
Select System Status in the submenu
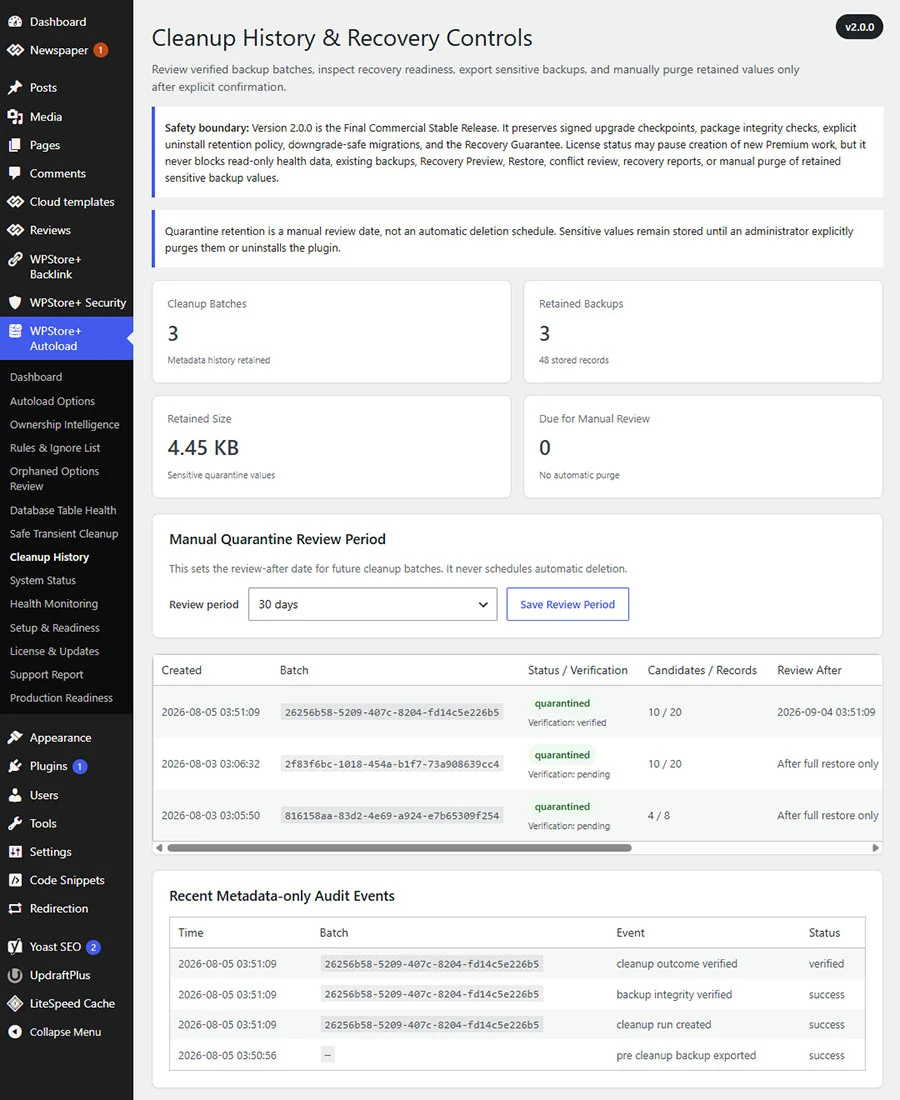coord(43,580)
